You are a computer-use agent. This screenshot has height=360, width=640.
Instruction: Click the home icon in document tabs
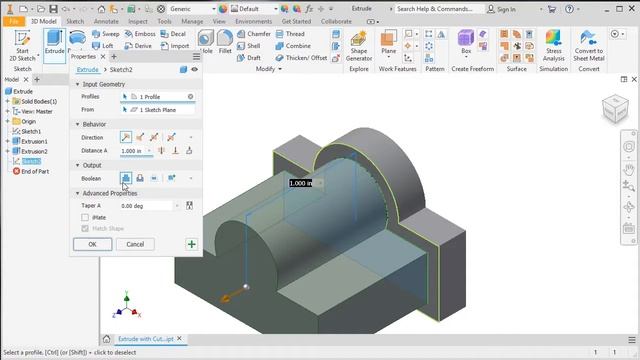(106, 339)
